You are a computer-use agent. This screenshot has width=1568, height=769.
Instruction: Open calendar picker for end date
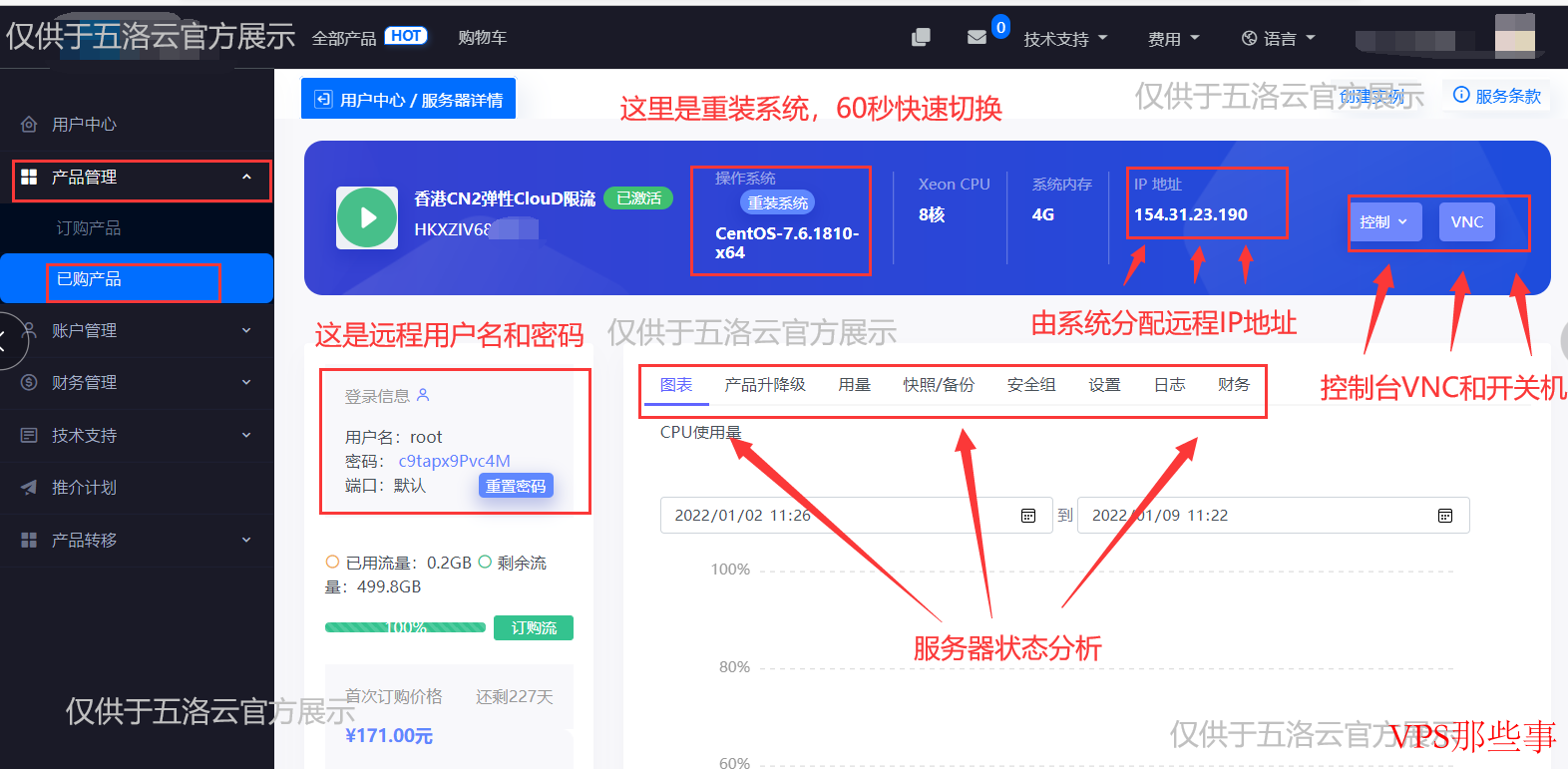pos(1445,516)
